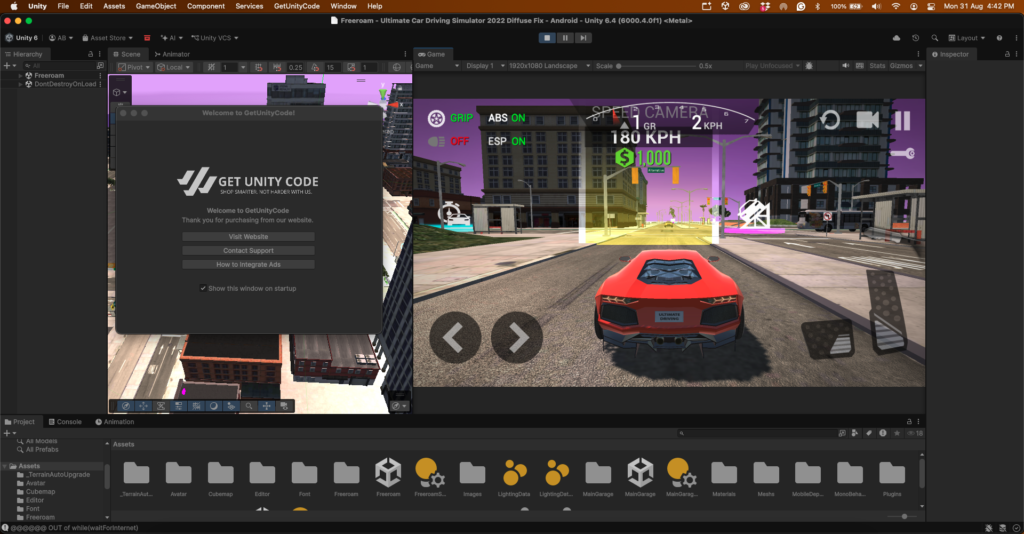
Task: Mute audio in the Game view toolbar
Action: click(x=846, y=66)
